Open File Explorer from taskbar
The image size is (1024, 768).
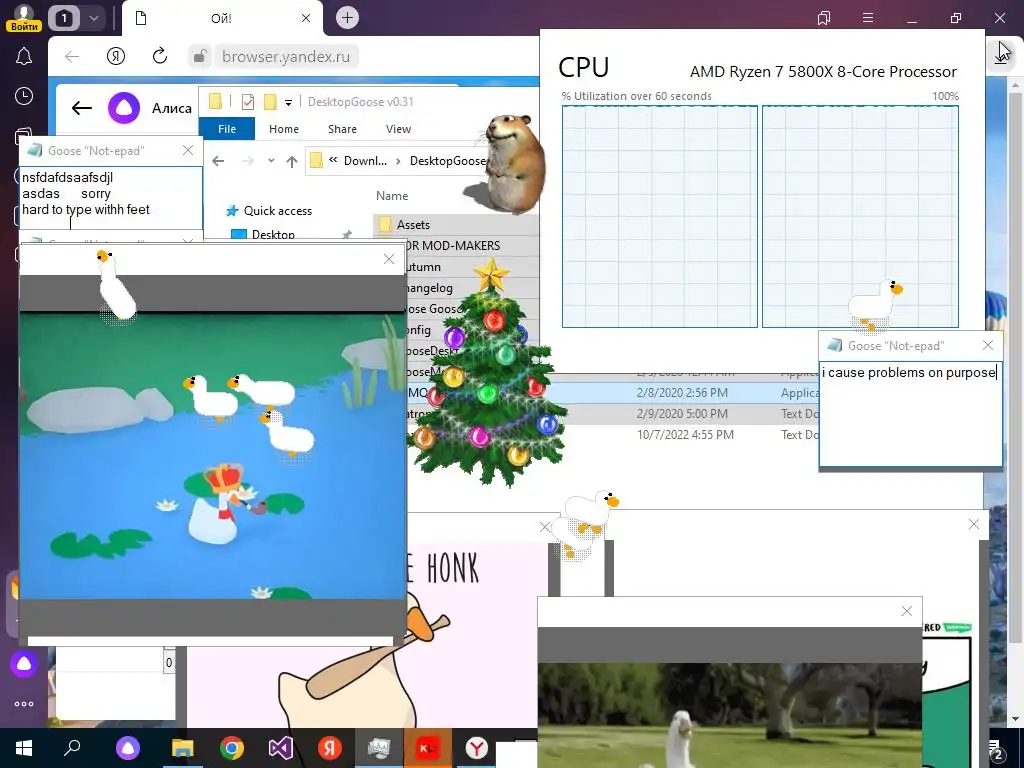pyautogui.click(x=183, y=748)
